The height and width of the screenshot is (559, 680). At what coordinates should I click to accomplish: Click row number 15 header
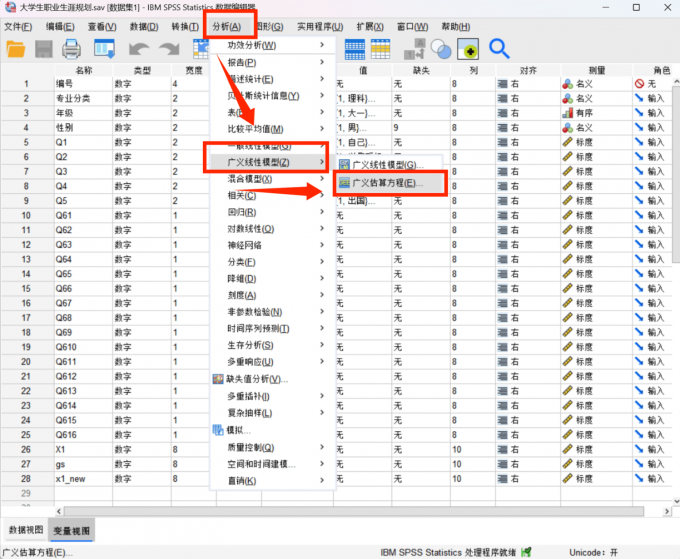point(26,288)
